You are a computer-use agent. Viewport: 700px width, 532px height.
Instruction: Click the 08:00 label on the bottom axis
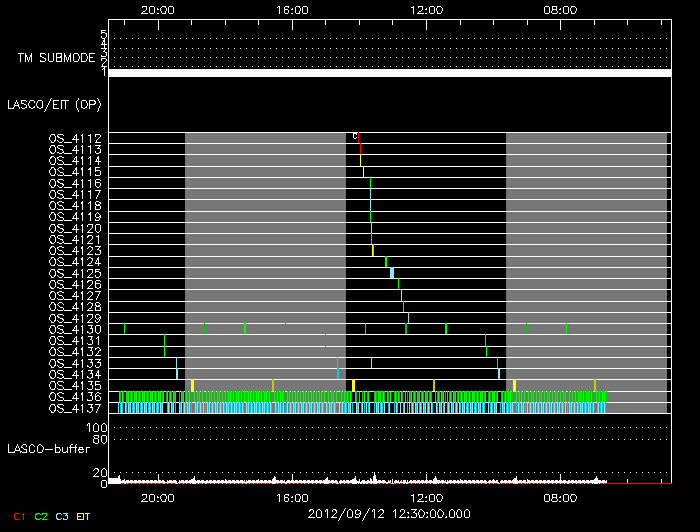coord(560,496)
